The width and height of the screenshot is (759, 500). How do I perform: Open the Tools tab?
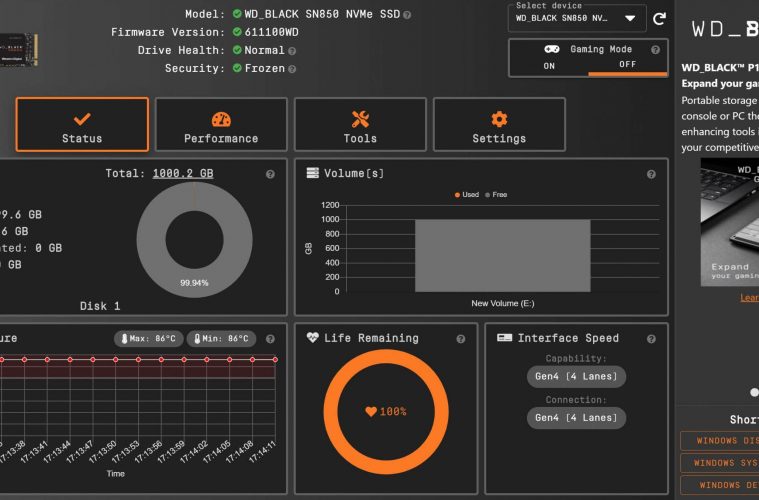[x=360, y=125]
